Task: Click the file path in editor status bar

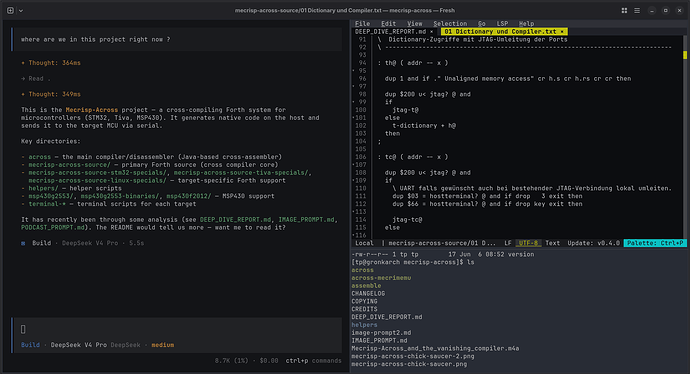Action: [442, 243]
